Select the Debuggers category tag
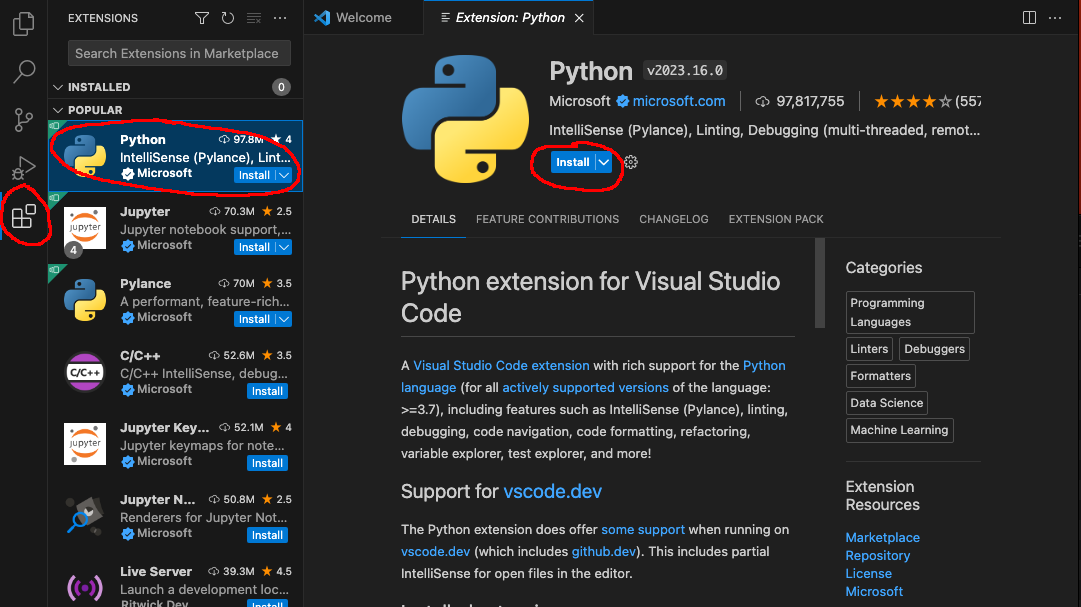Viewport: 1081px width, 607px height. tap(934, 349)
